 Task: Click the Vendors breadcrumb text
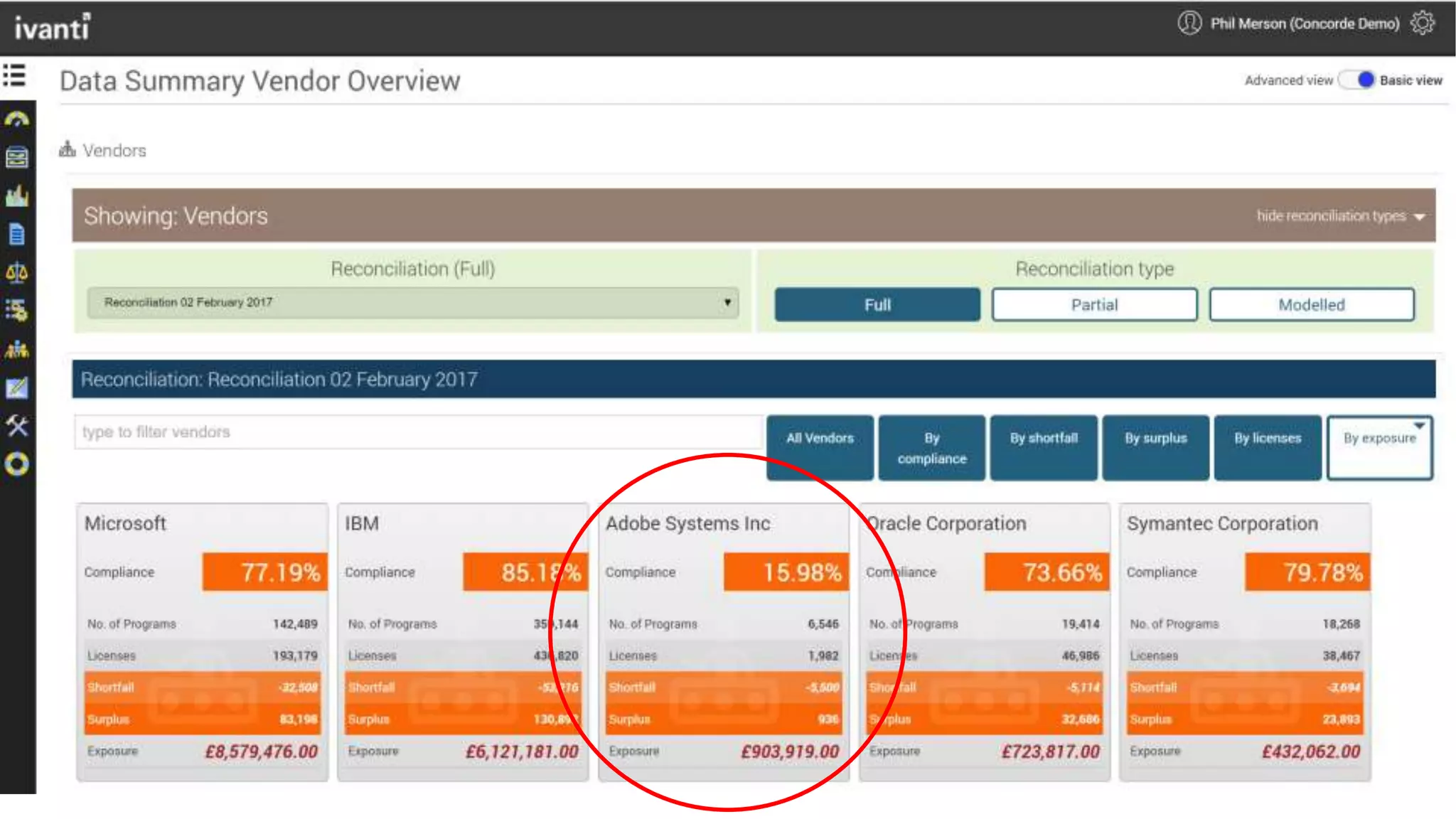[114, 151]
